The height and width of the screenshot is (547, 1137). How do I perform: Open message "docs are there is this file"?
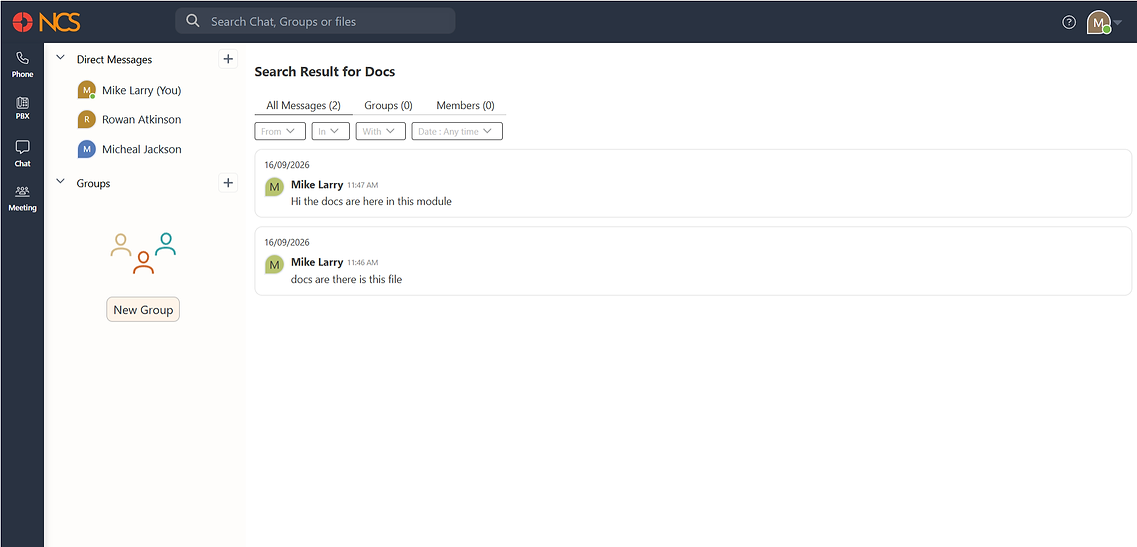pos(347,279)
